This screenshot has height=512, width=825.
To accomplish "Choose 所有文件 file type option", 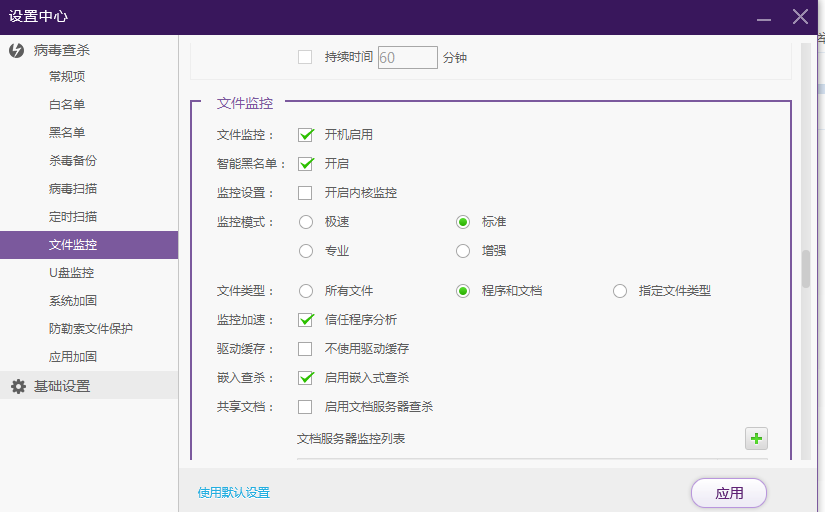I will (306, 291).
